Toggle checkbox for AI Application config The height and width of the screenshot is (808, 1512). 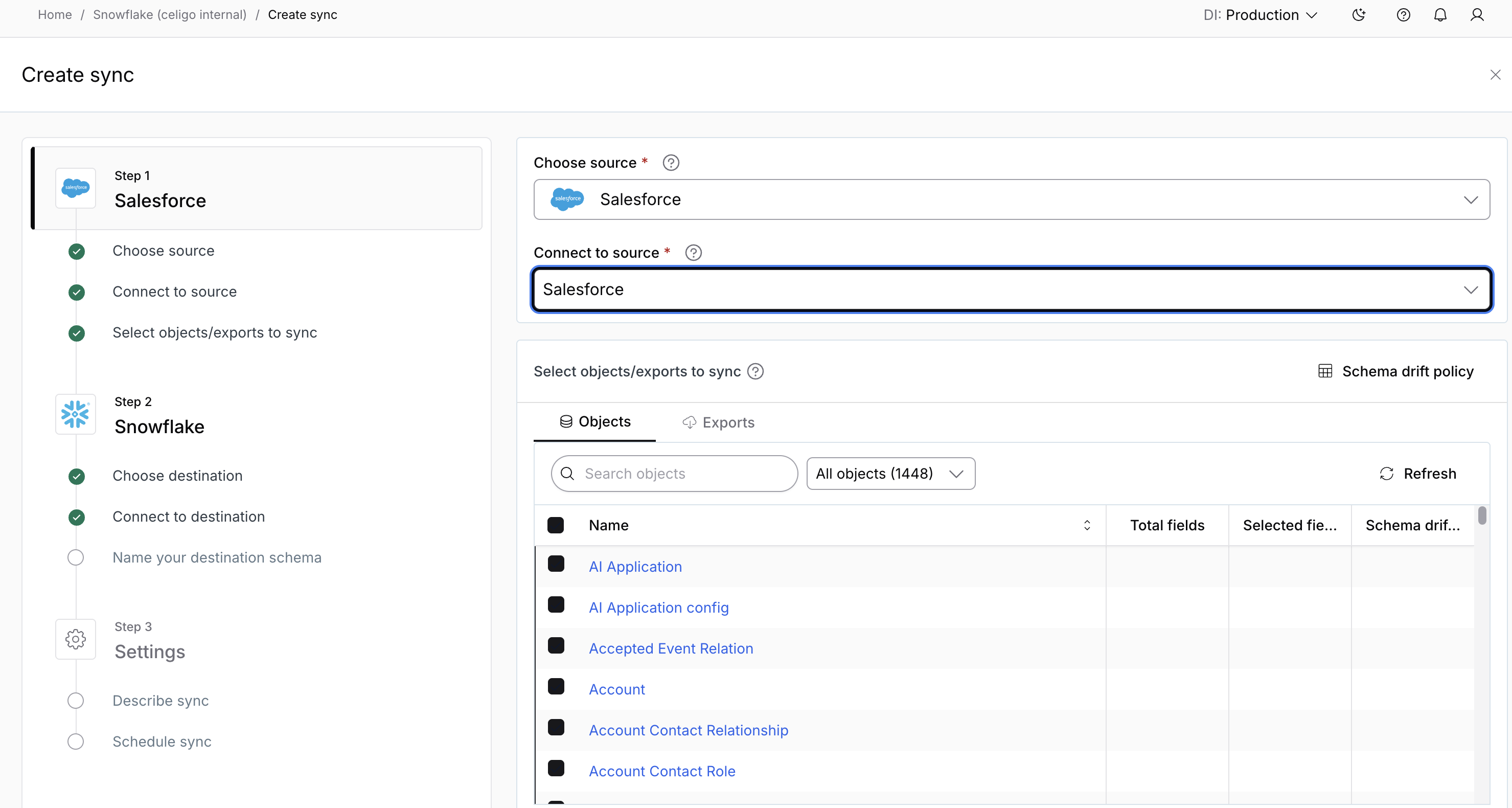pyautogui.click(x=556, y=605)
